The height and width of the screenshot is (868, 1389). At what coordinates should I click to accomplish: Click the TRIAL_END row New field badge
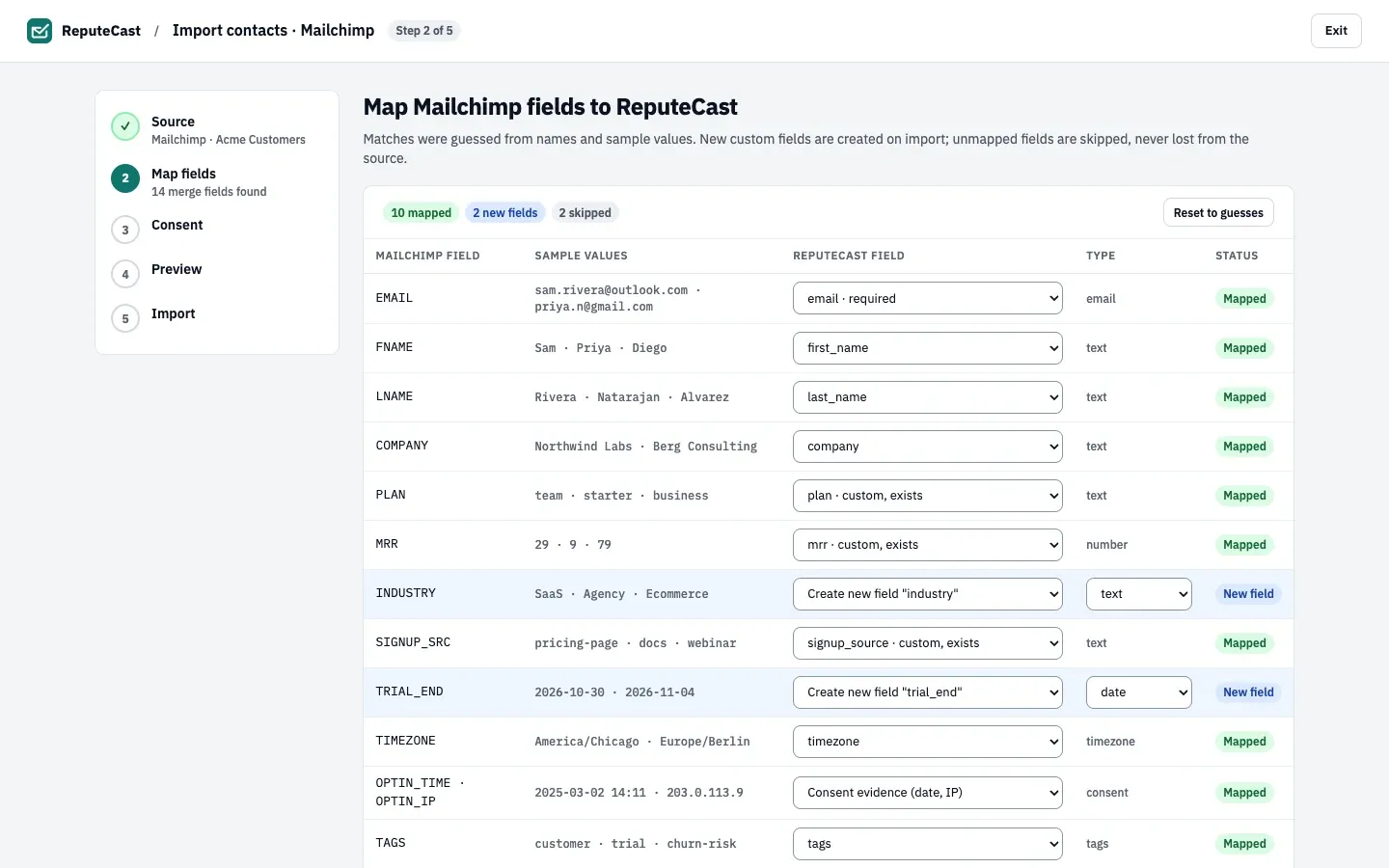pyautogui.click(x=1248, y=692)
